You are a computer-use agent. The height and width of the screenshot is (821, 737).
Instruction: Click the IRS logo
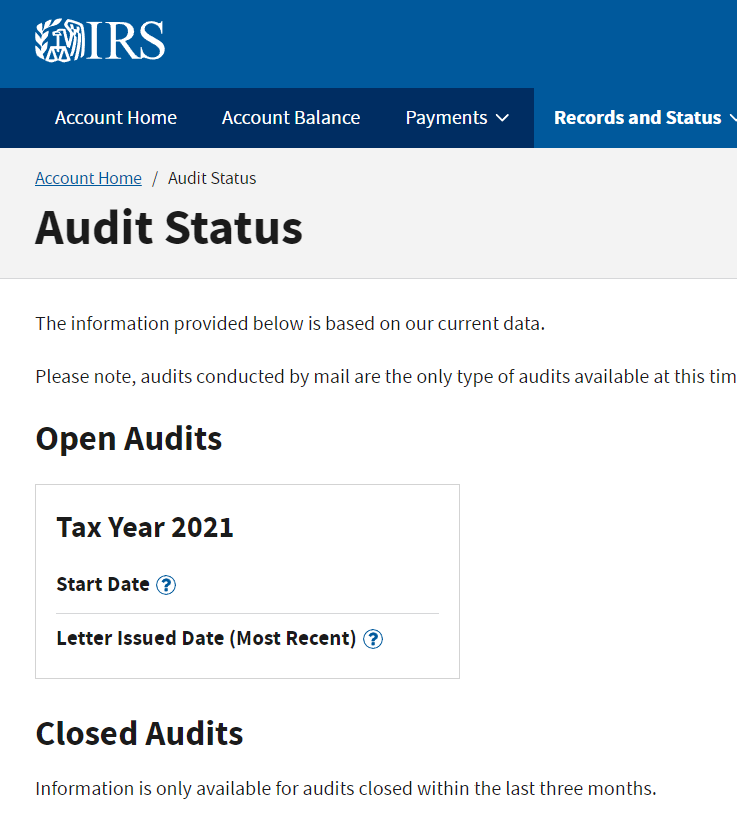click(100, 40)
